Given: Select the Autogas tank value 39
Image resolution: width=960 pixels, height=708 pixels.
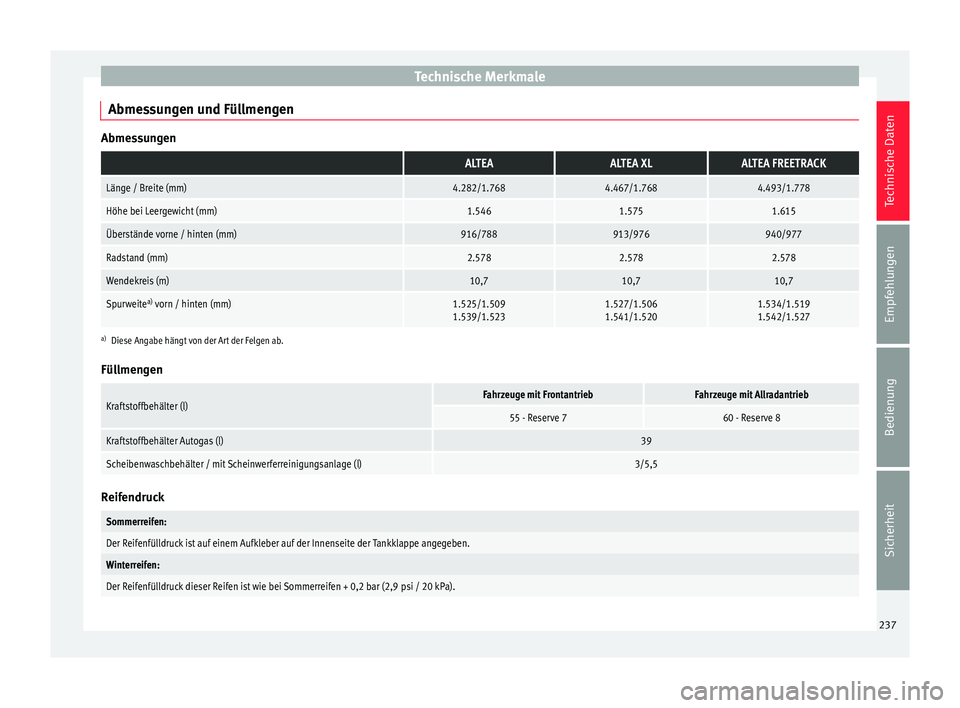Looking at the screenshot, I should coord(646,441).
